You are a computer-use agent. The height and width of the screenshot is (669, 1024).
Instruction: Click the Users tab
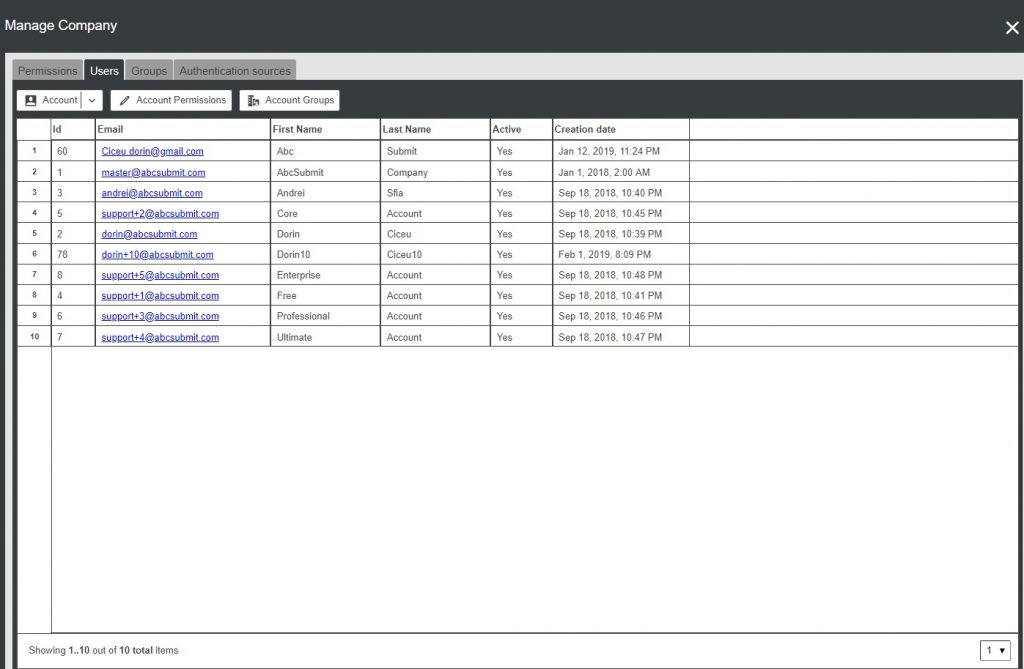(104, 71)
